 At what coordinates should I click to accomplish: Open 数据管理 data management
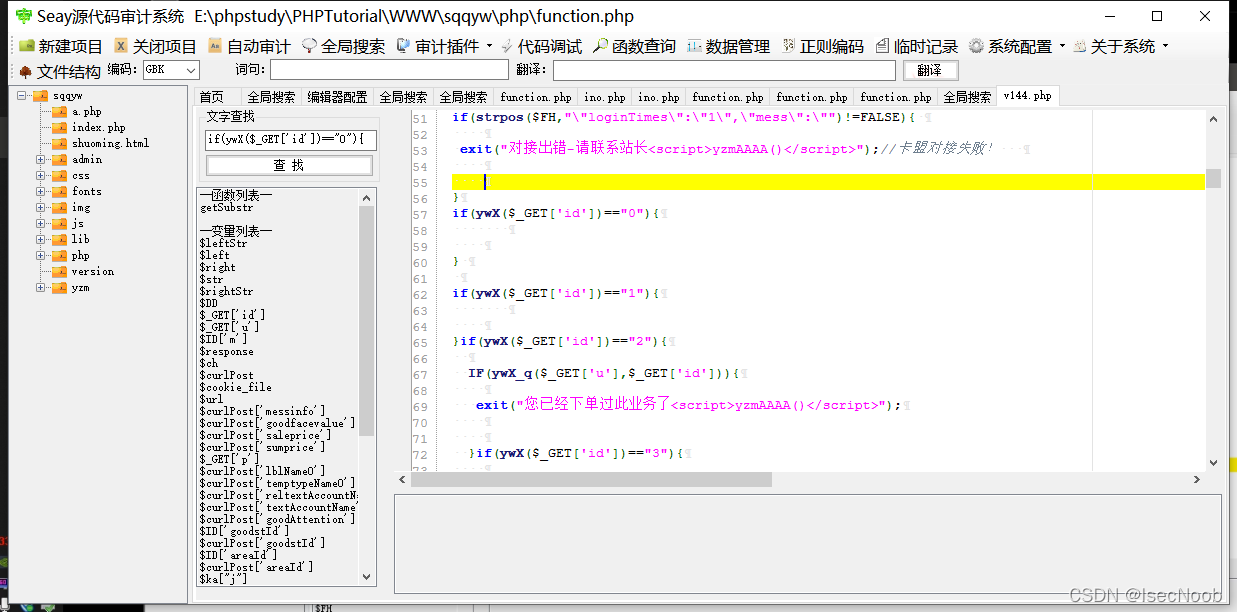click(x=728, y=46)
